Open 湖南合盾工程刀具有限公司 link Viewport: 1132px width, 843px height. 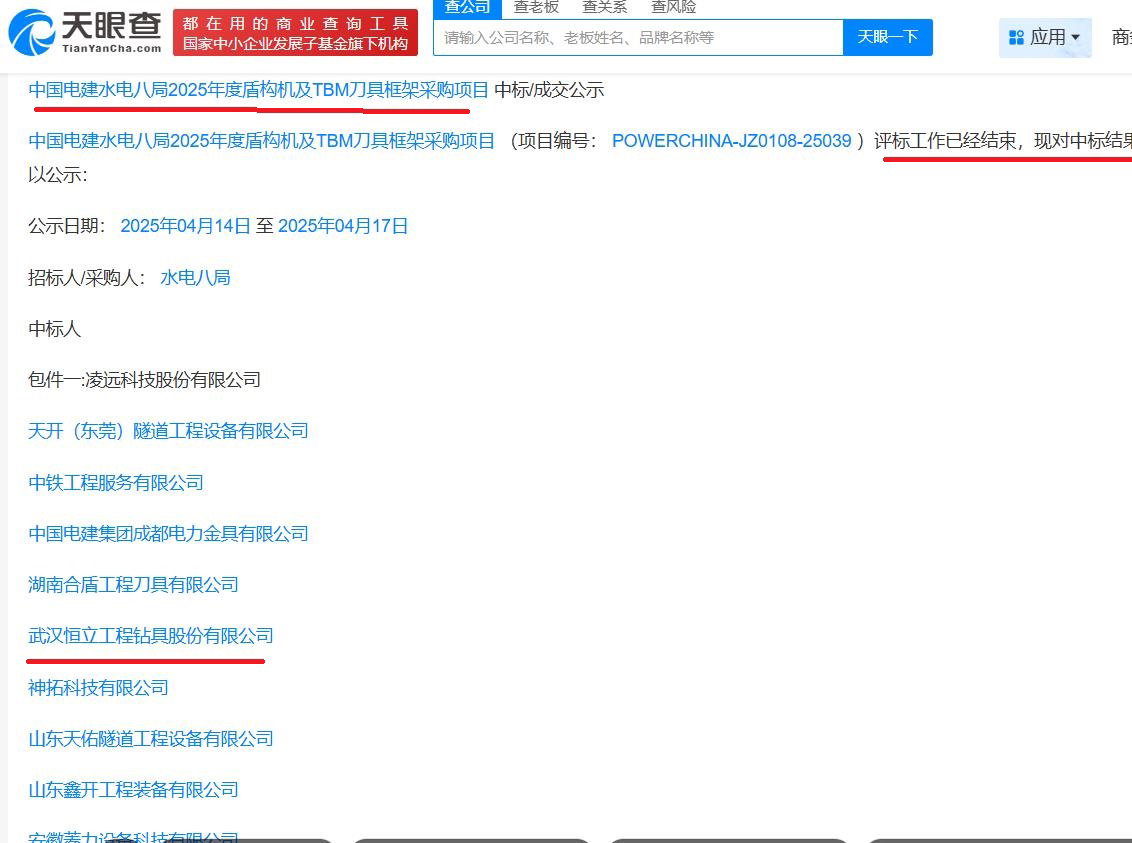coord(134,585)
